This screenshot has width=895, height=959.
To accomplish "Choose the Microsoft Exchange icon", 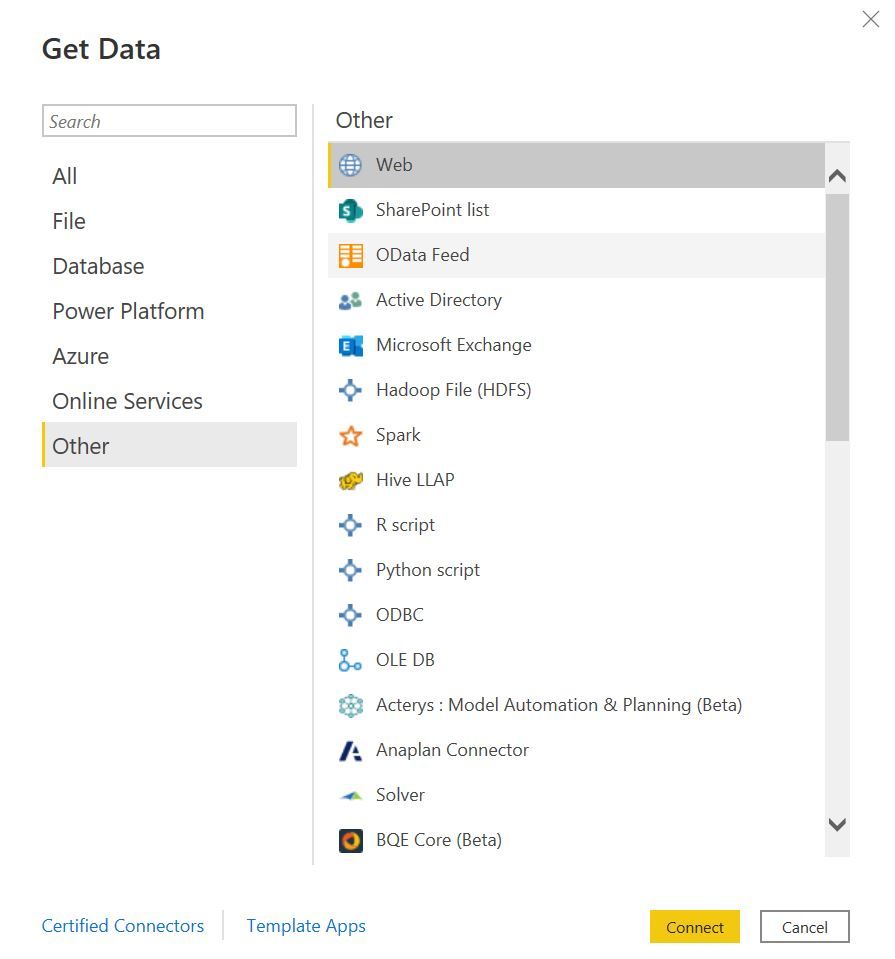I will (350, 345).
